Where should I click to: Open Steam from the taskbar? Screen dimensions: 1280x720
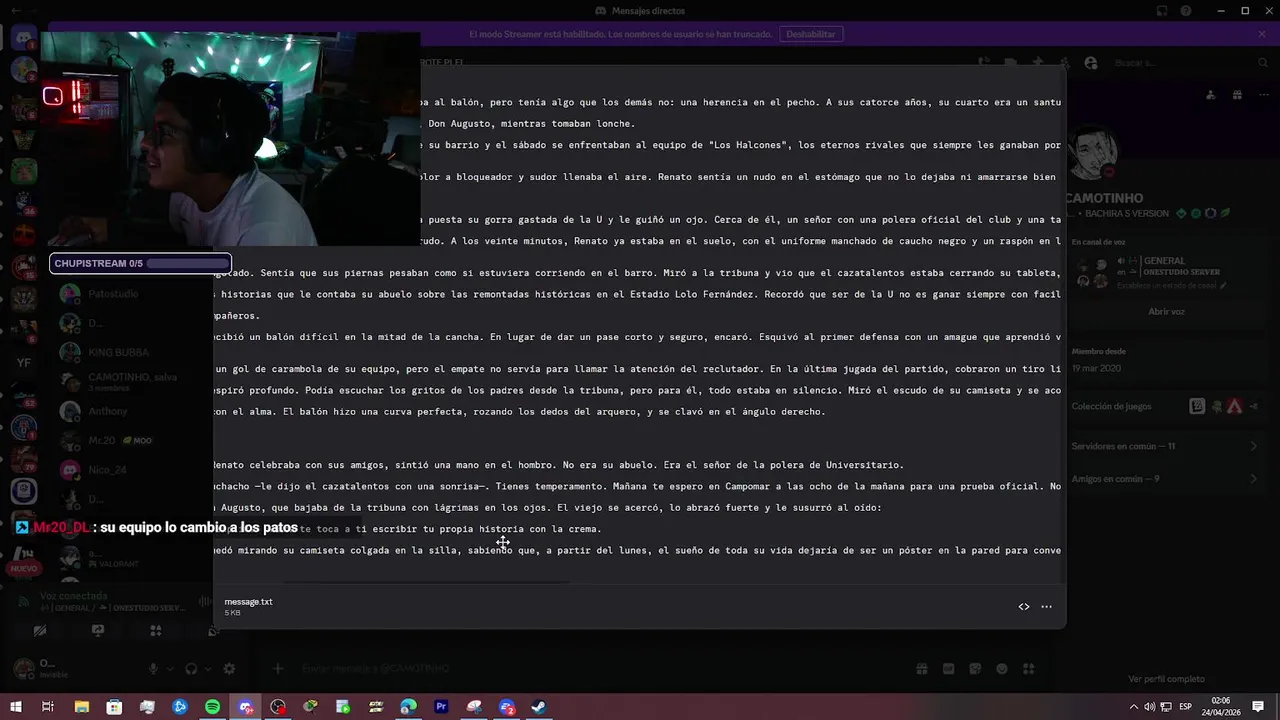[538, 707]
